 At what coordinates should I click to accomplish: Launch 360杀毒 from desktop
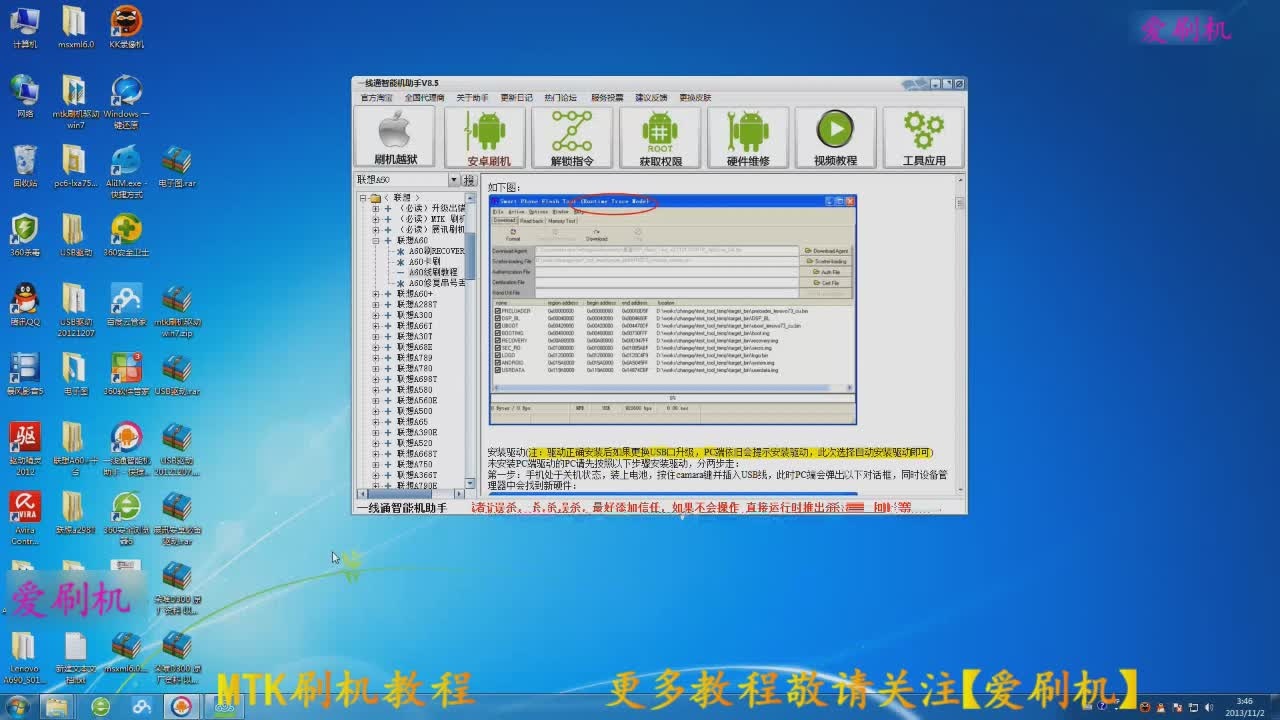(25, 235)
